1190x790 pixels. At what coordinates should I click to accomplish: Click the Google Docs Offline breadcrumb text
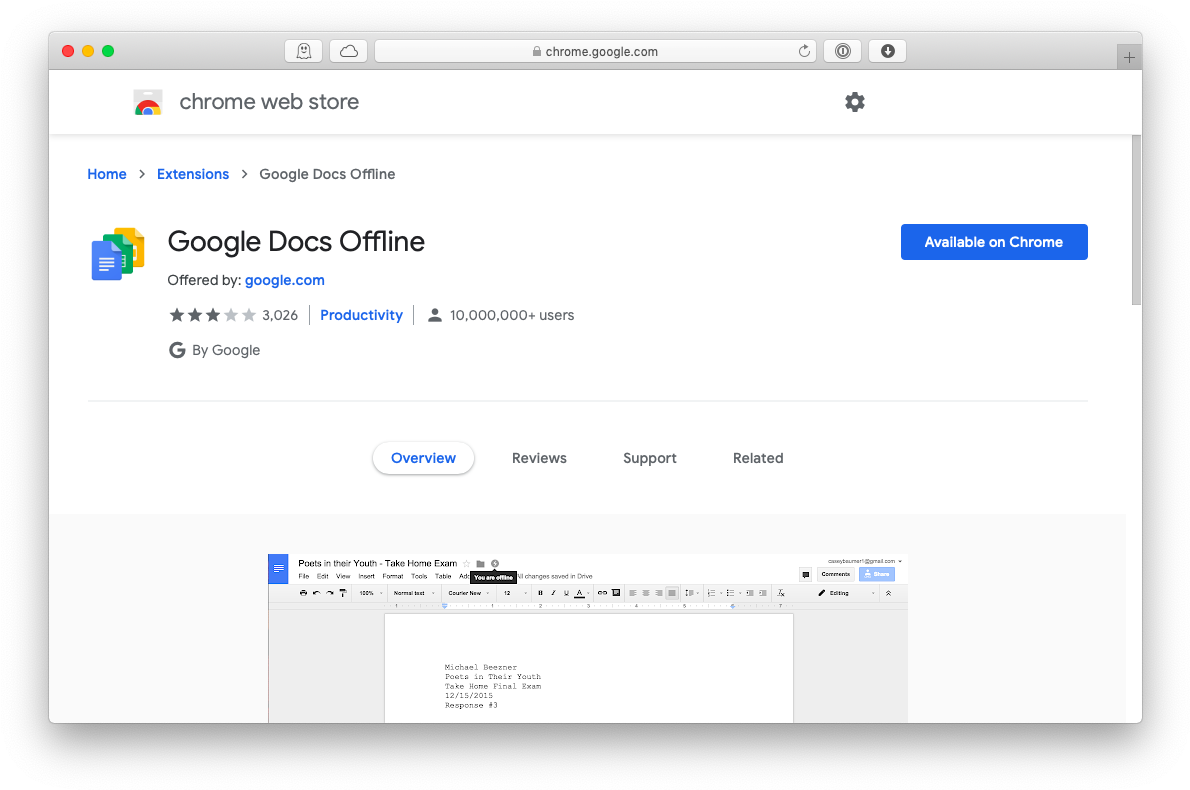coord(327,174)
